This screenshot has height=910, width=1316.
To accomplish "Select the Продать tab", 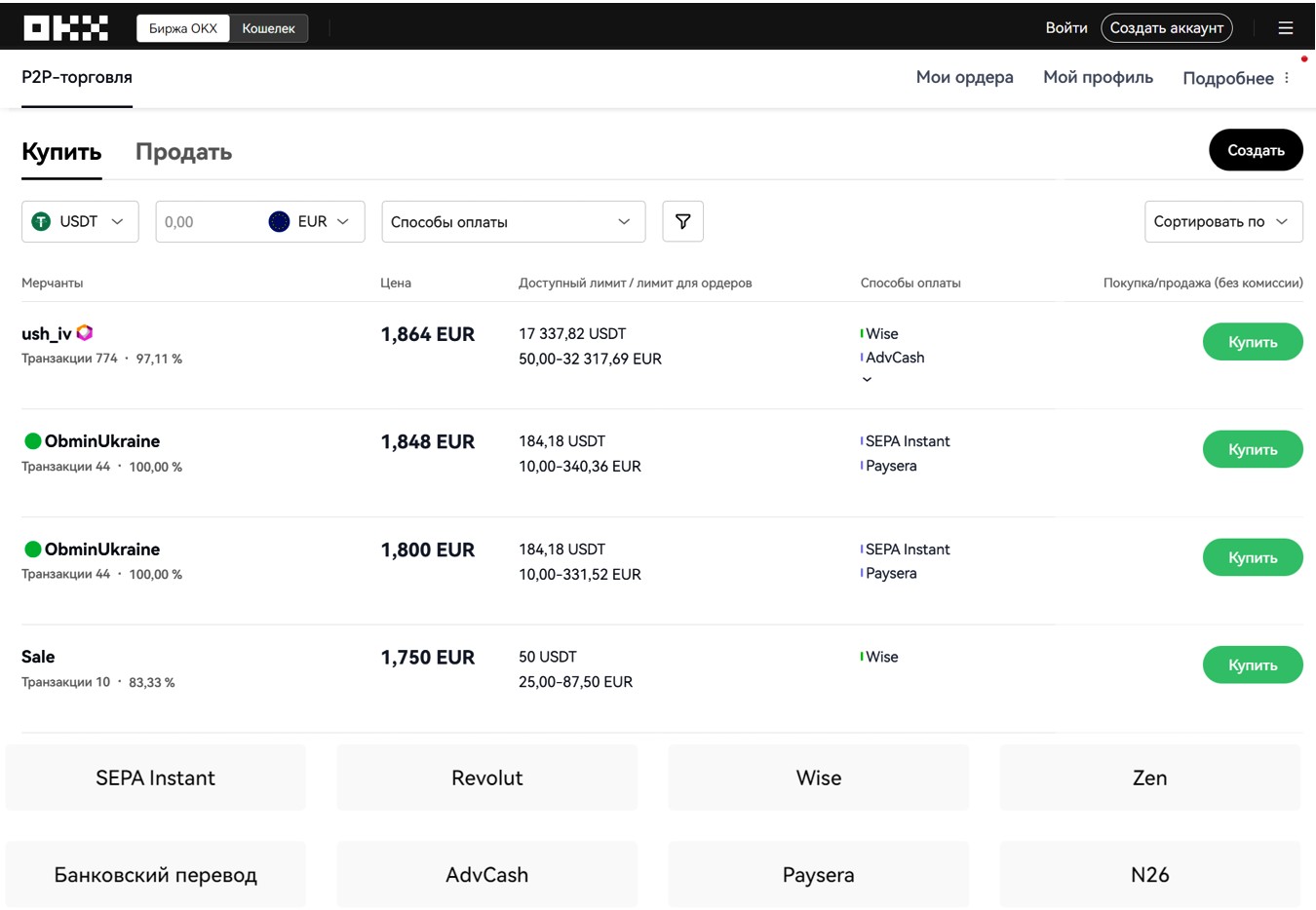I will (183, 152).
